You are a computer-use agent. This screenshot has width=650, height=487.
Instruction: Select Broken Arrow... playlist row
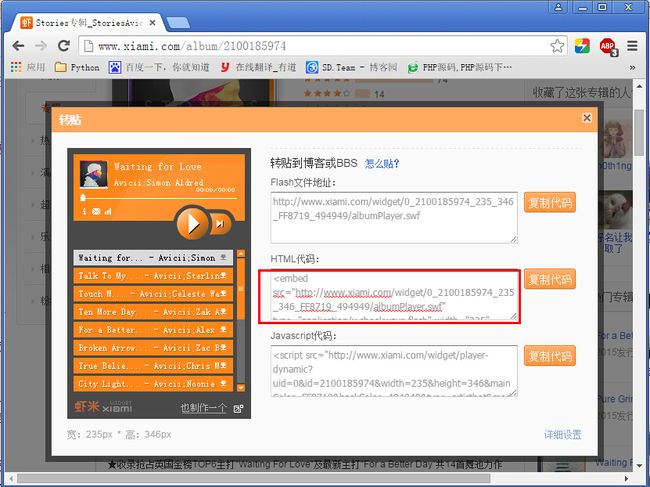[153, 348]
